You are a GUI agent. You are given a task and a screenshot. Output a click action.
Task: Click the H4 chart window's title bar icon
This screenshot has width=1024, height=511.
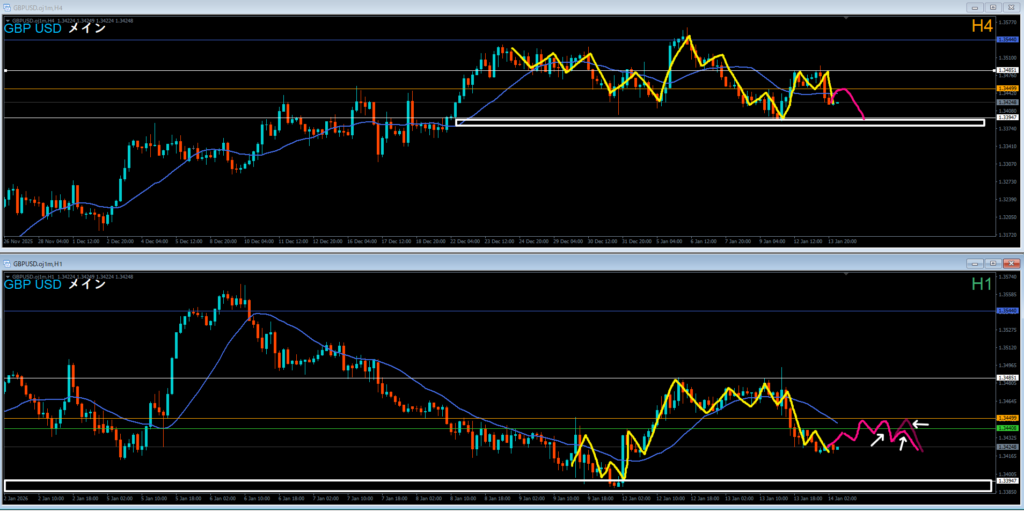click(x=7, y=7)
